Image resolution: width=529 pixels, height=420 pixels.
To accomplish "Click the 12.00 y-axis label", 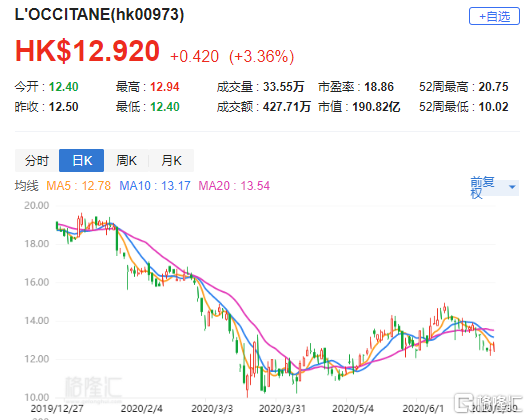I will point(36,359).
